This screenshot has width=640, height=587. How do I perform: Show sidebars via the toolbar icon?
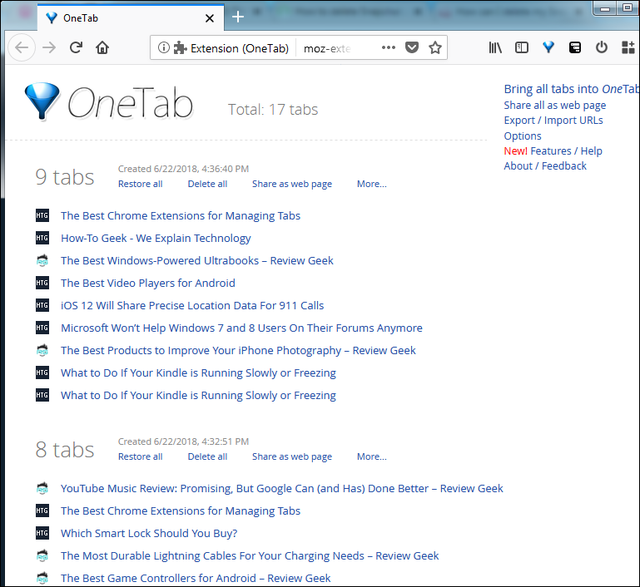[x=522, y=48]
